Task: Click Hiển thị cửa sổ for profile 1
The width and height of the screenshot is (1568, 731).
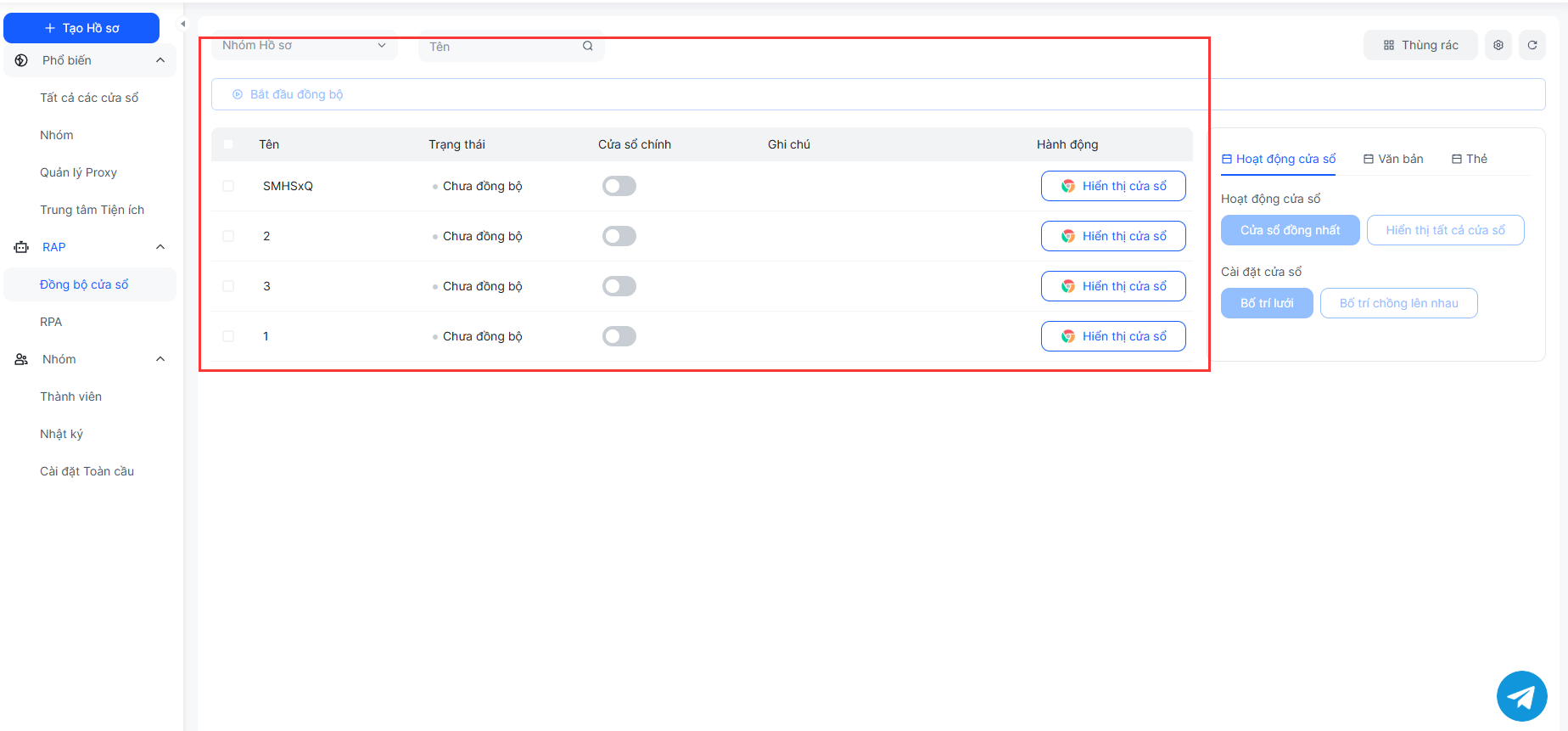Action: (x=1113, y=336)
